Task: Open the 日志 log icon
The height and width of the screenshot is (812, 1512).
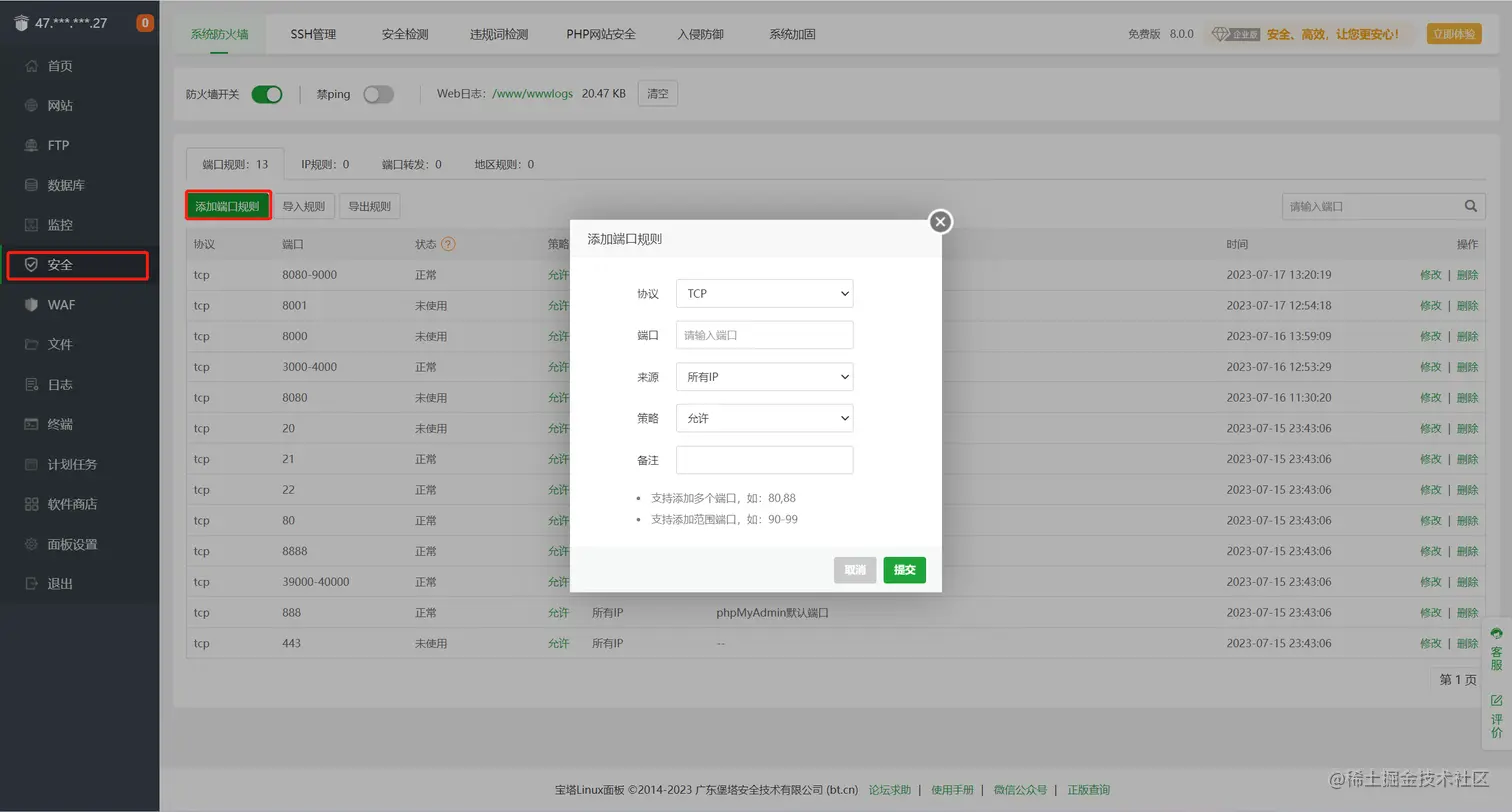Action: click(x=31, y=385)
